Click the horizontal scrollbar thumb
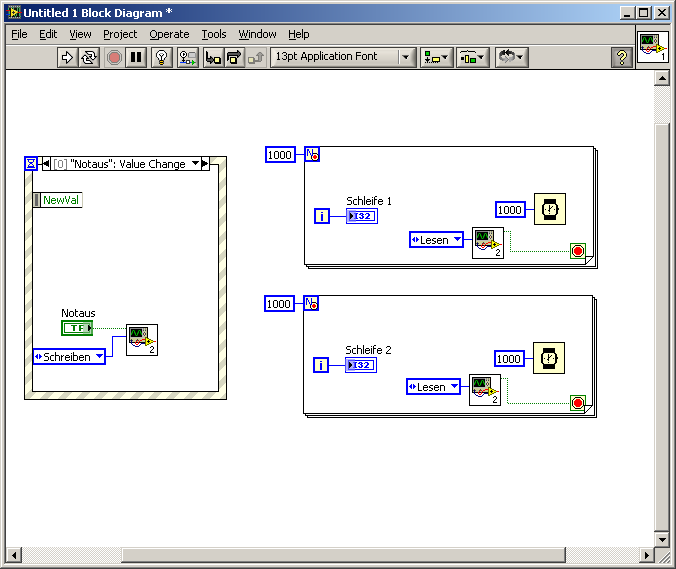 pos(343,555)
